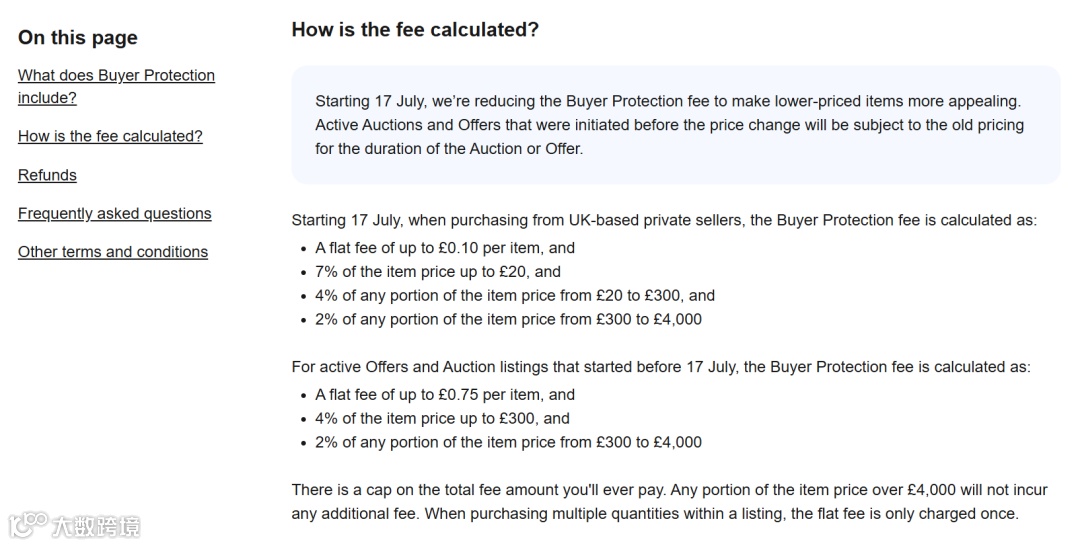Select the flat fee of £0.75 bullet
1080x546 pixels.
(445, 395)
